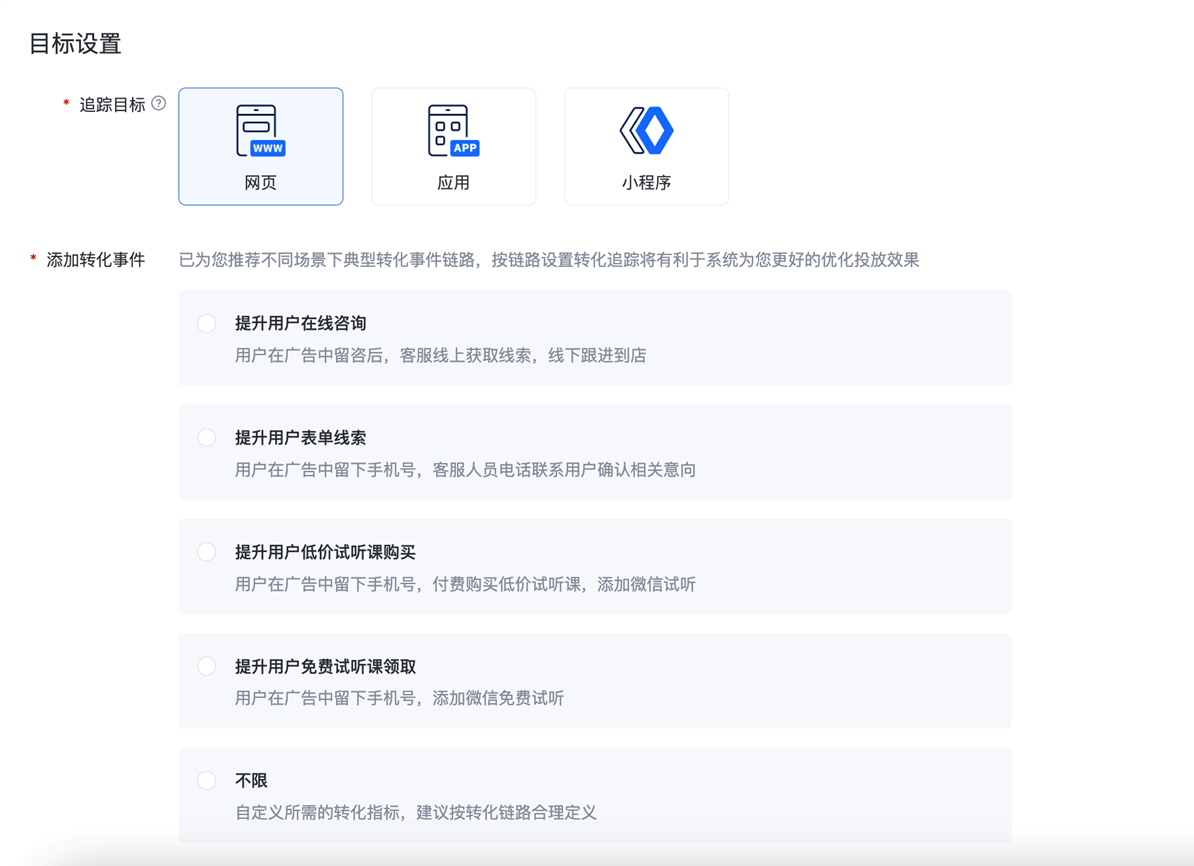Choose the 应用 APP phone icon
The image size is (1194, 866).
point(453,131)
